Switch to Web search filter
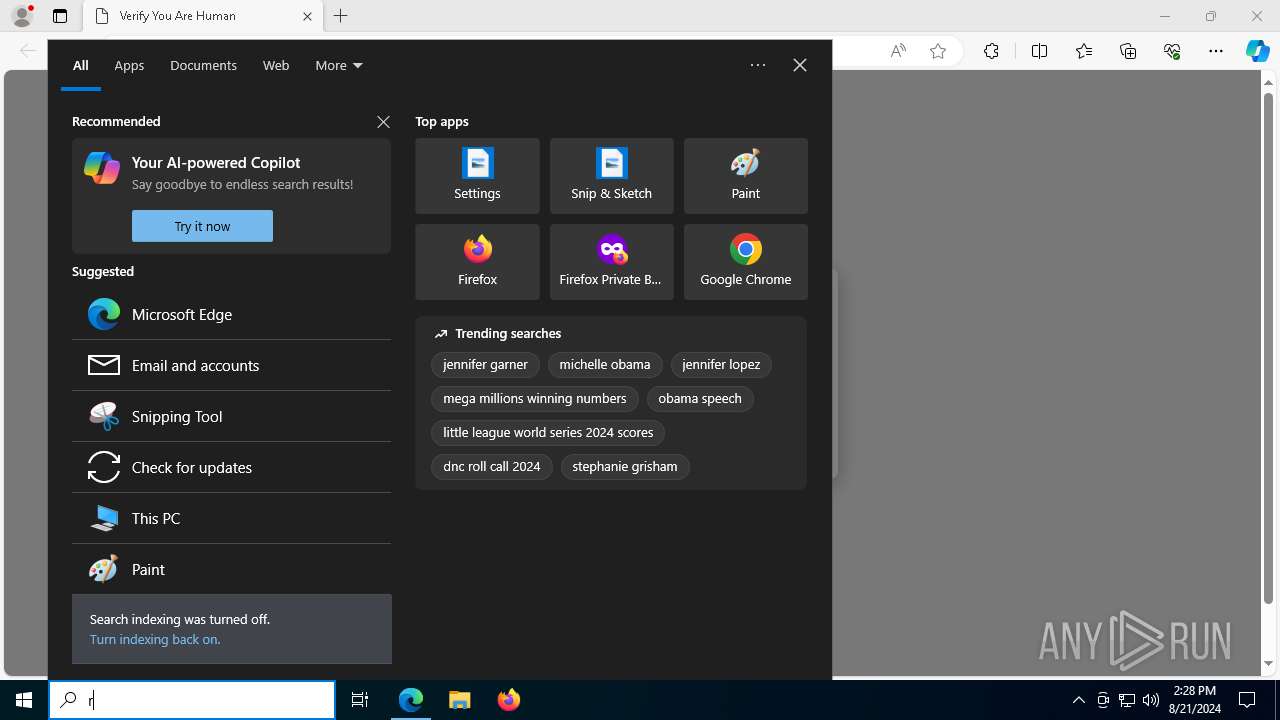The height and width of the screenshot is (720, 1280). pos(276,65)
